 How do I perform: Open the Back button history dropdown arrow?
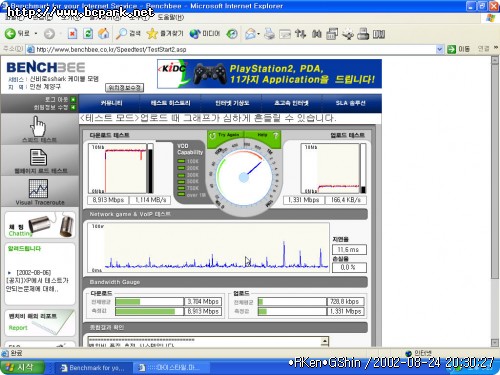click(36, 34)
